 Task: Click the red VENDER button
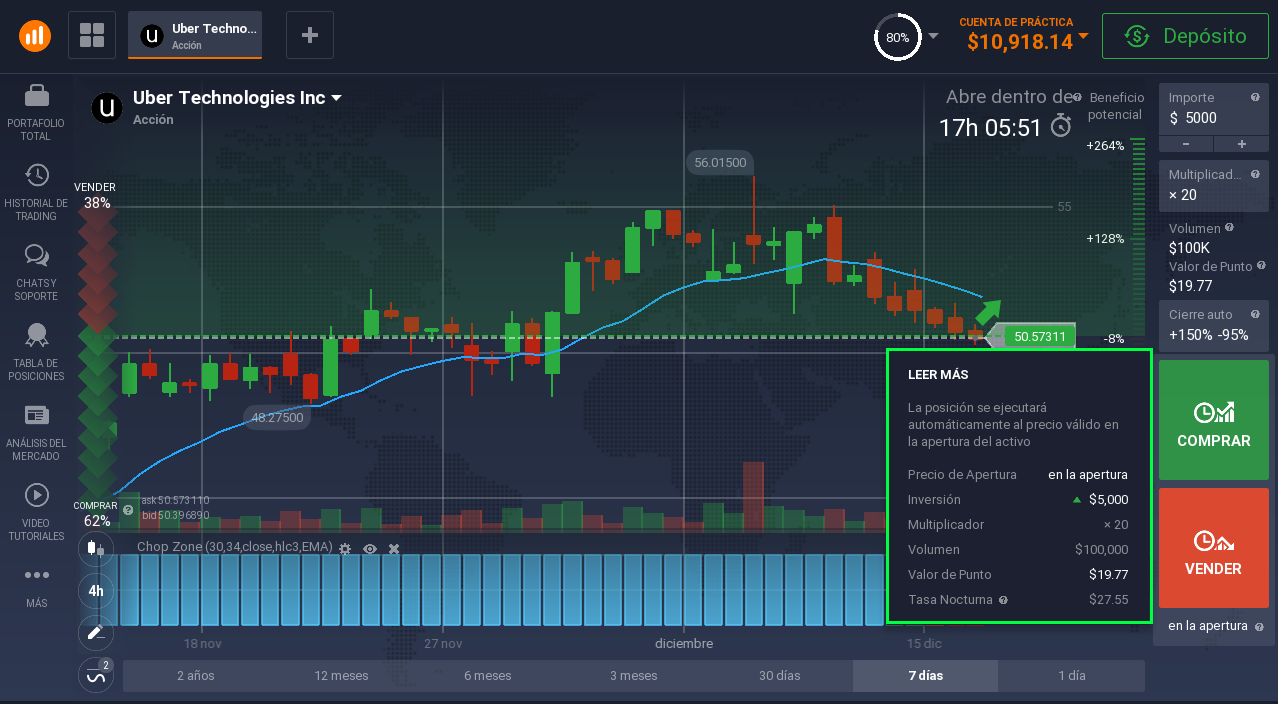1214,548
